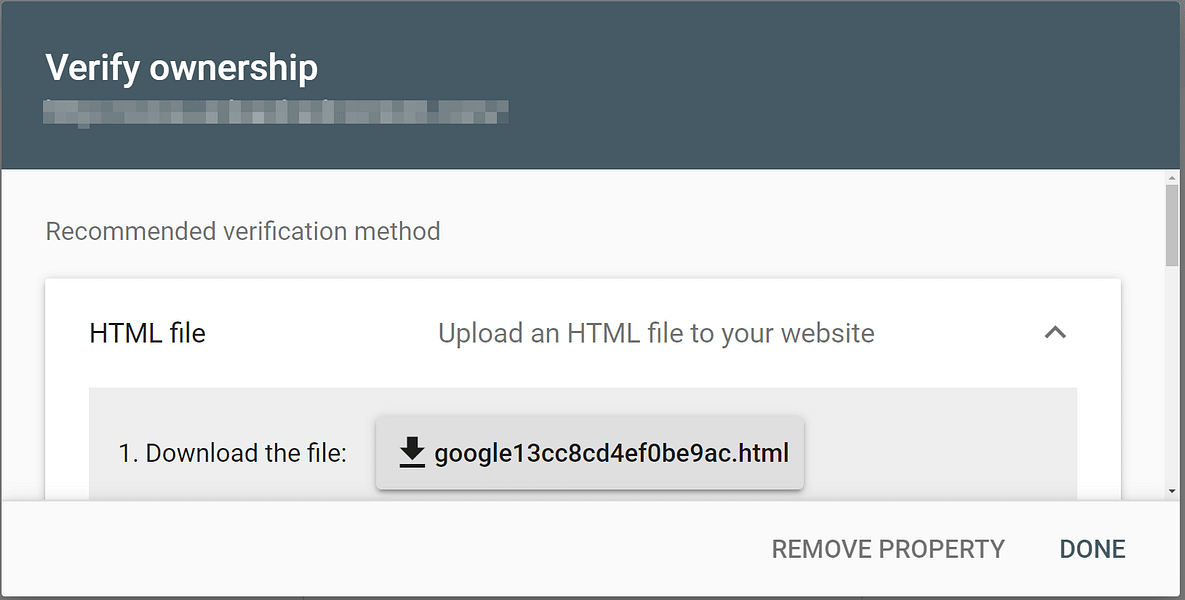Click the 'Recommended verification method' heading

242,231
